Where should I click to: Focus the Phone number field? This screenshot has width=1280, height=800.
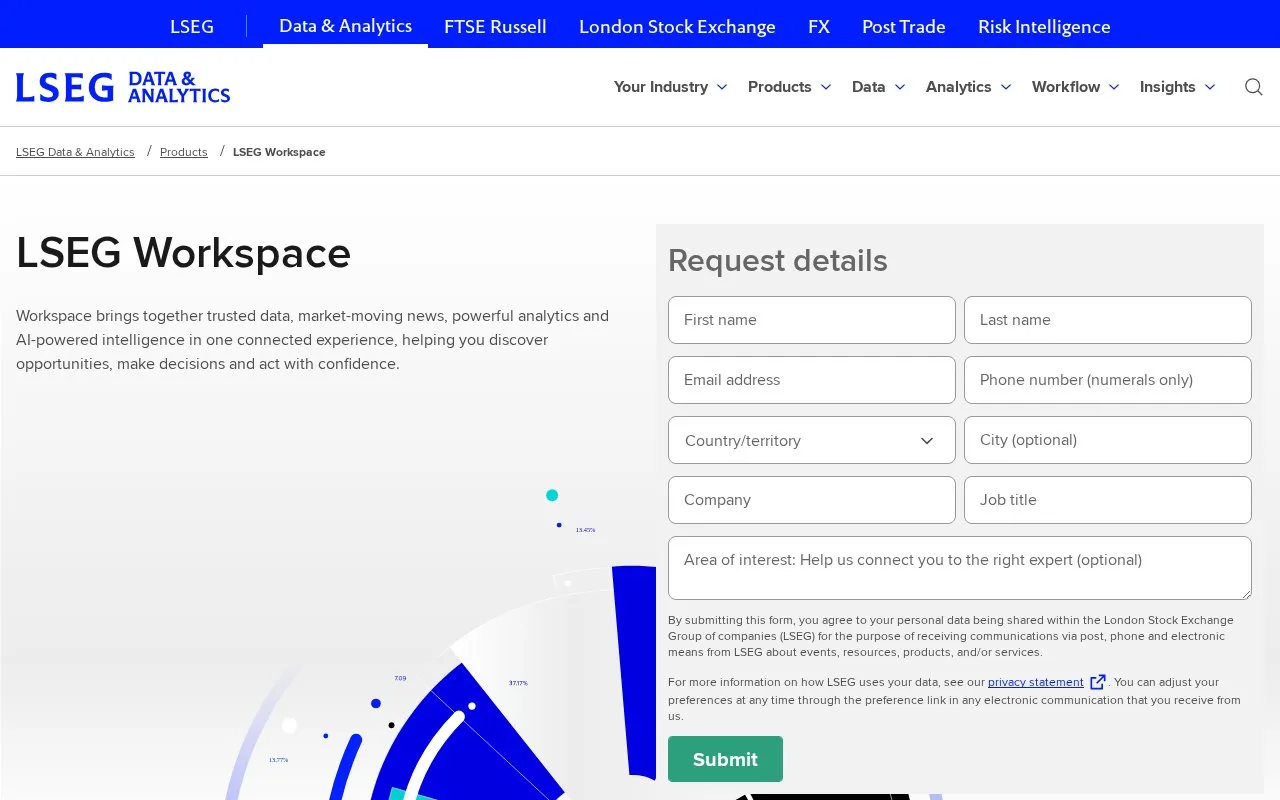1107,380
